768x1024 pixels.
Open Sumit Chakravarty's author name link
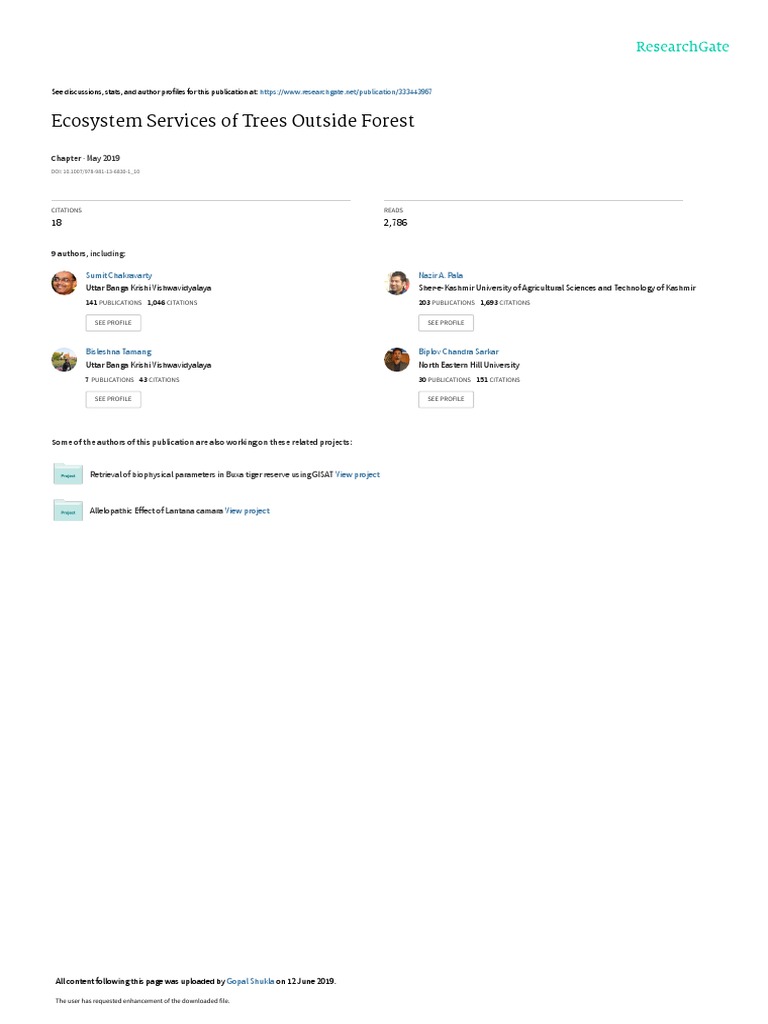tap(119, 276)
